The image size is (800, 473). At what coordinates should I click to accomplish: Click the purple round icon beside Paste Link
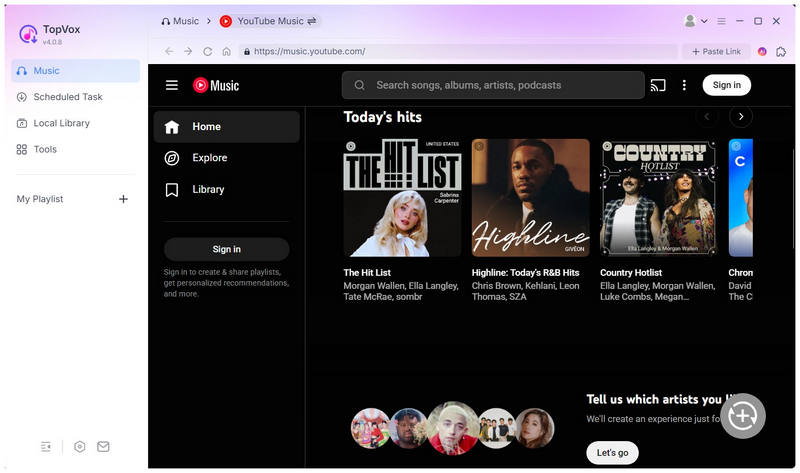(762, 52)
